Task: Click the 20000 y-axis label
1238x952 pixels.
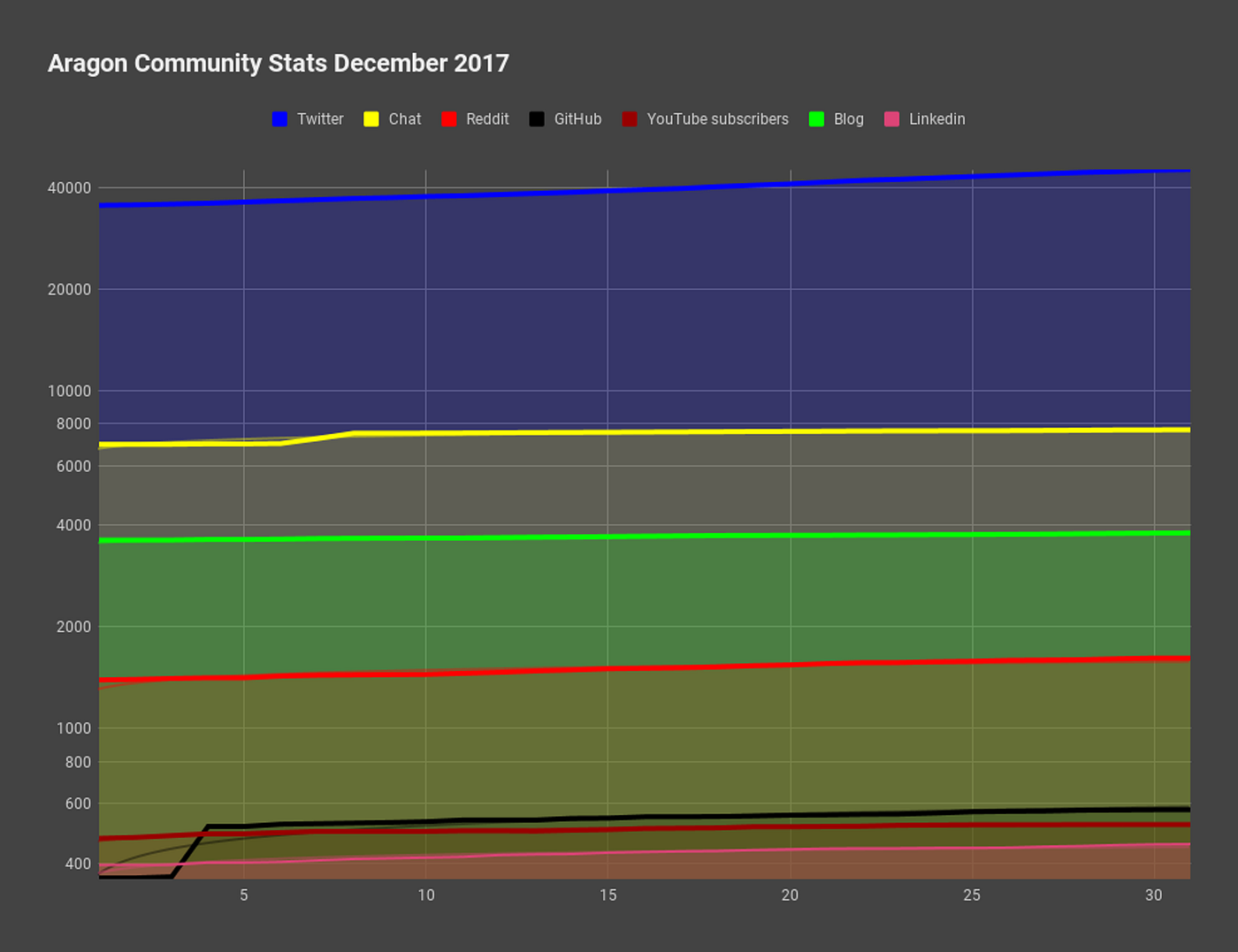Action: [x=69, y=290]
